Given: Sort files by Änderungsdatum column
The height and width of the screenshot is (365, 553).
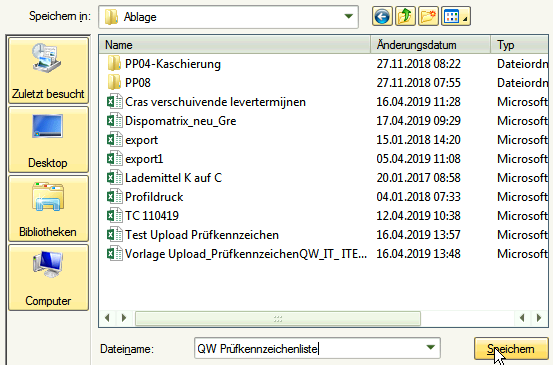Looking at the screenshot, I should click(431, 45).
